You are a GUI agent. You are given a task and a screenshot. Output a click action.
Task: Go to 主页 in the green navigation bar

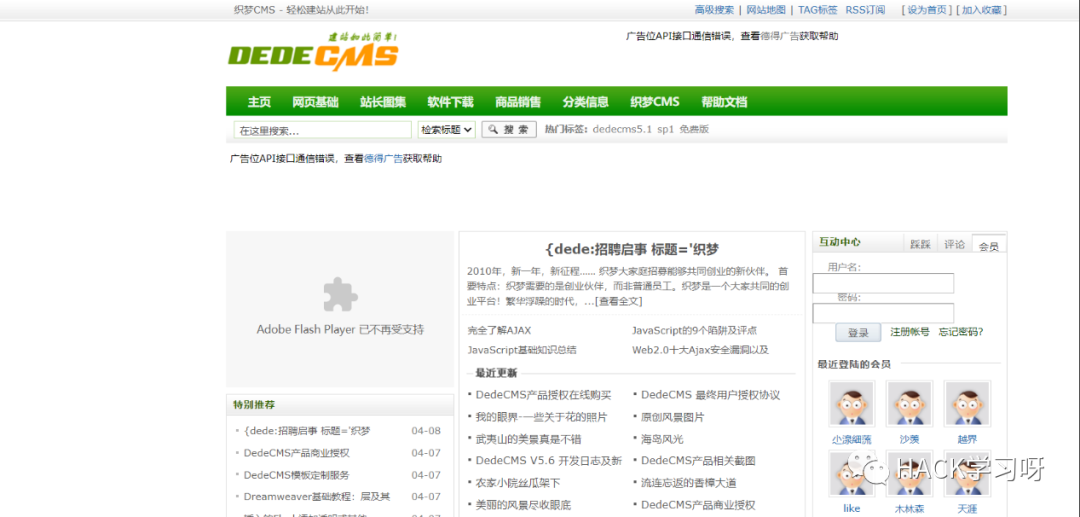click(259, 102)
